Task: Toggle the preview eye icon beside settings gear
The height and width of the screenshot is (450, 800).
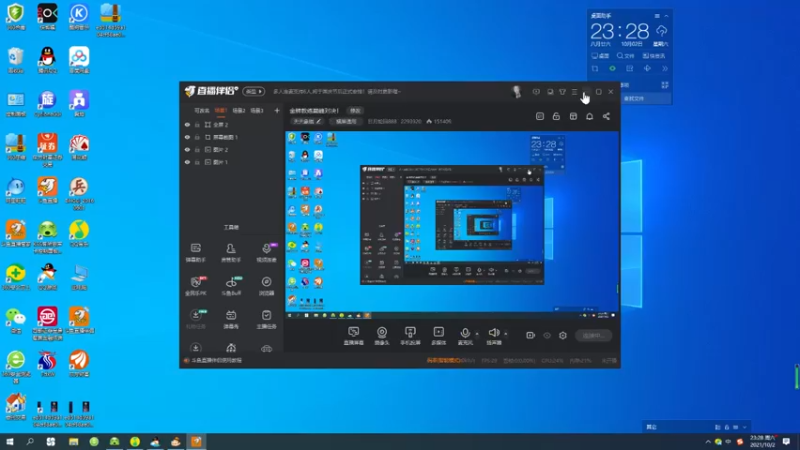Action: click(x=547, y=335)
